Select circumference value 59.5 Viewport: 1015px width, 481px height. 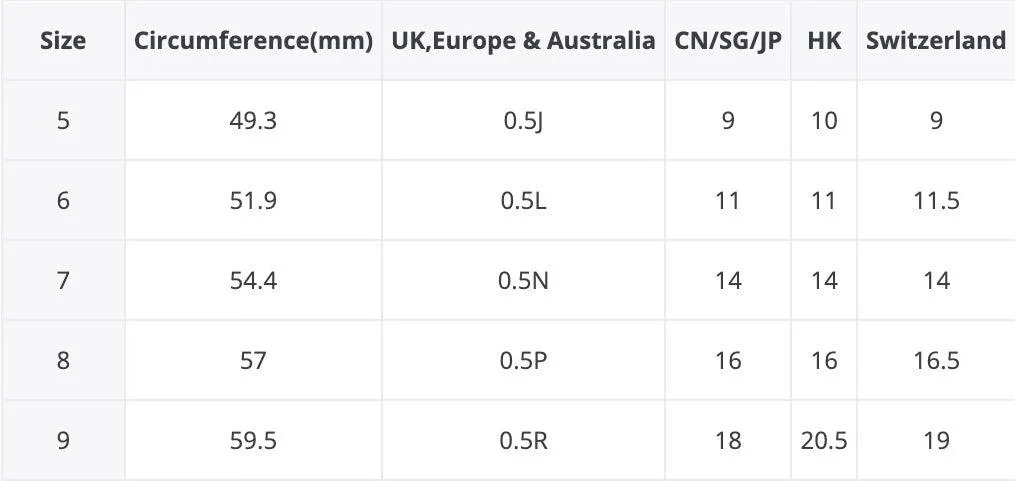[253, 441]
